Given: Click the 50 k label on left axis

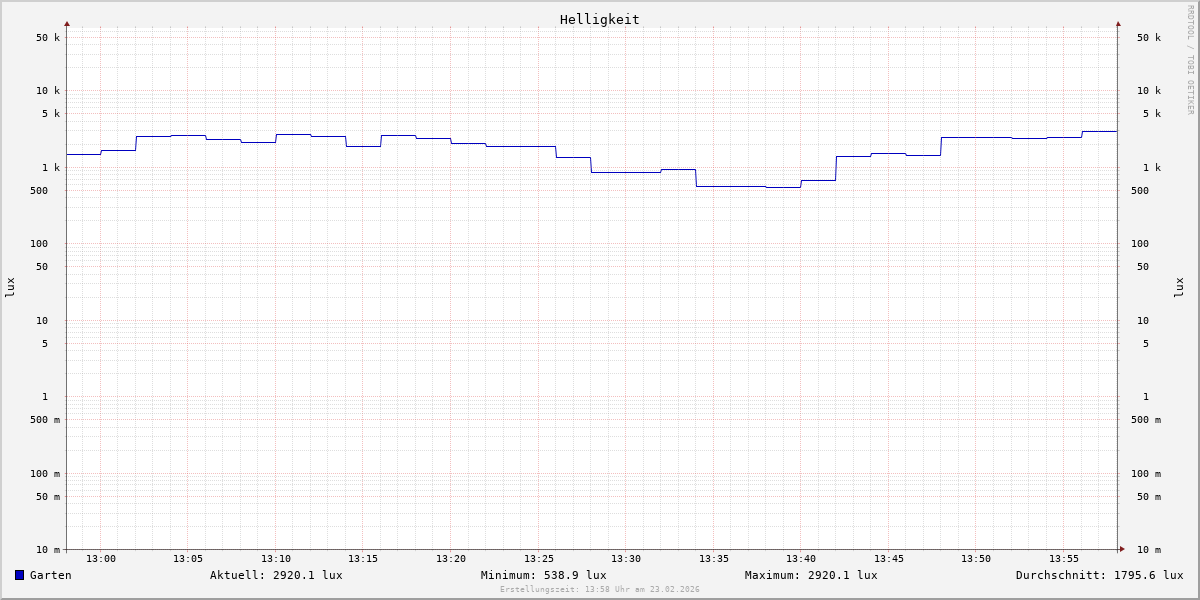Looking at the screenshot, I should click(48, 38).
